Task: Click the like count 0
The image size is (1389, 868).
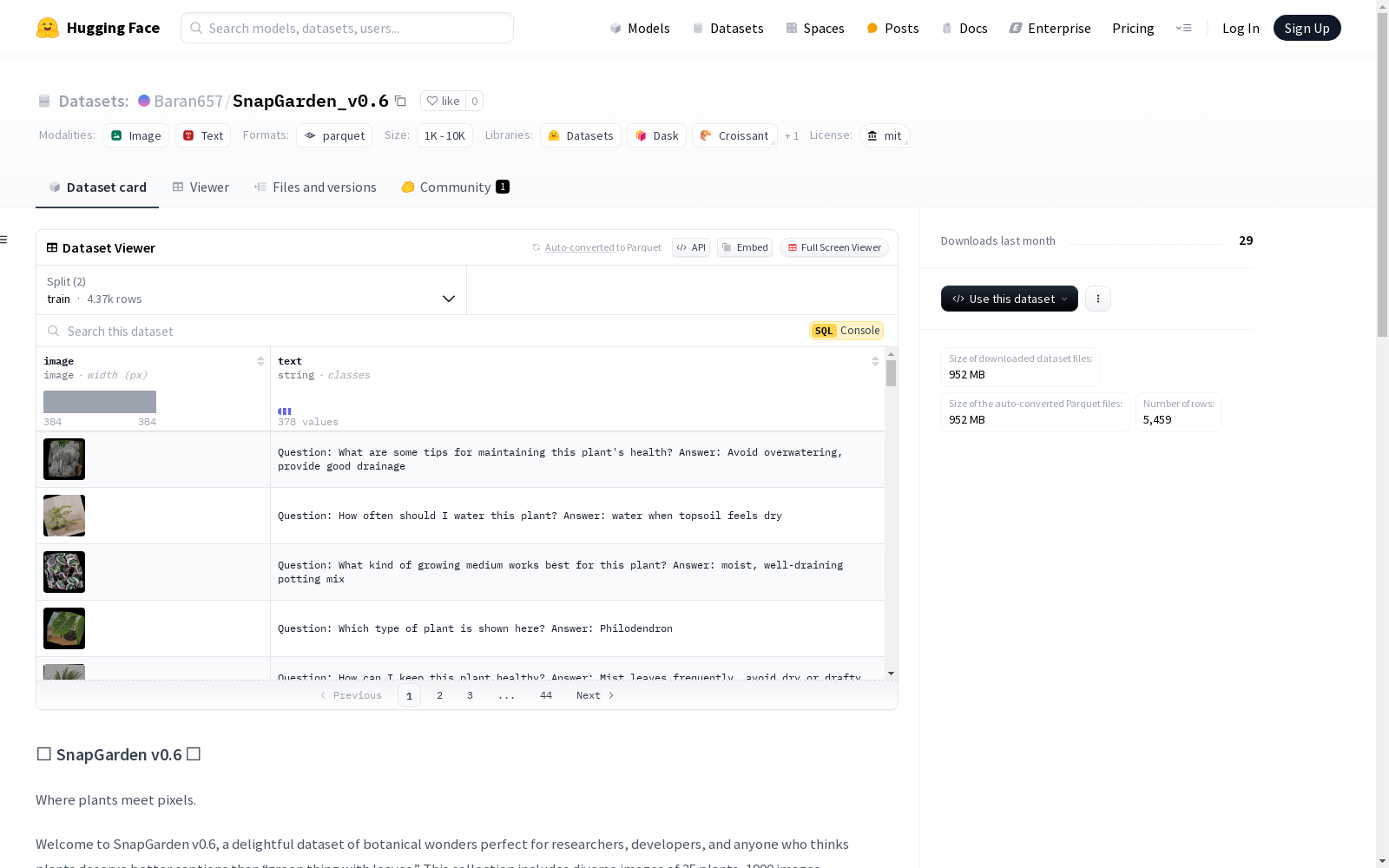Action: pyautogui.click(x=474, y=101)
